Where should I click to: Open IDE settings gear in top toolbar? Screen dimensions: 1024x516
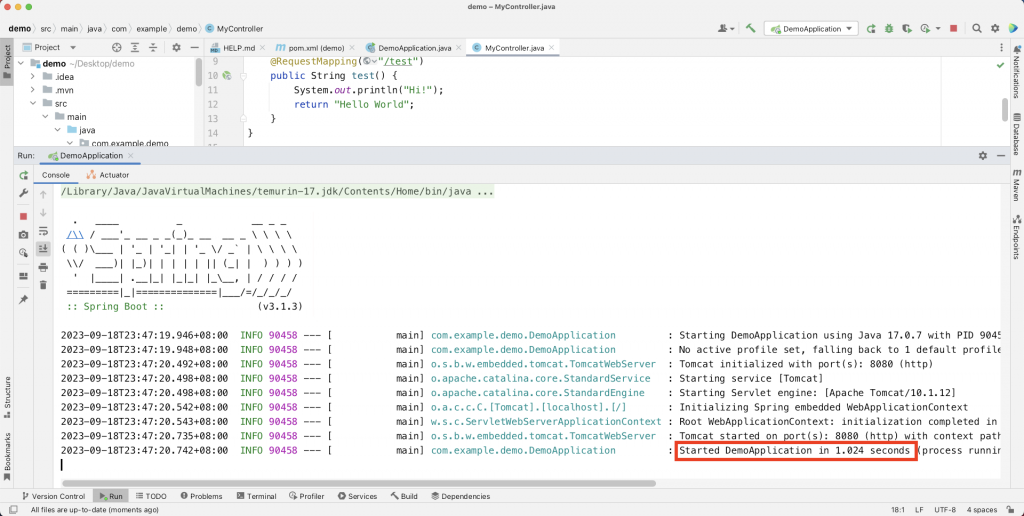point(995,29)
